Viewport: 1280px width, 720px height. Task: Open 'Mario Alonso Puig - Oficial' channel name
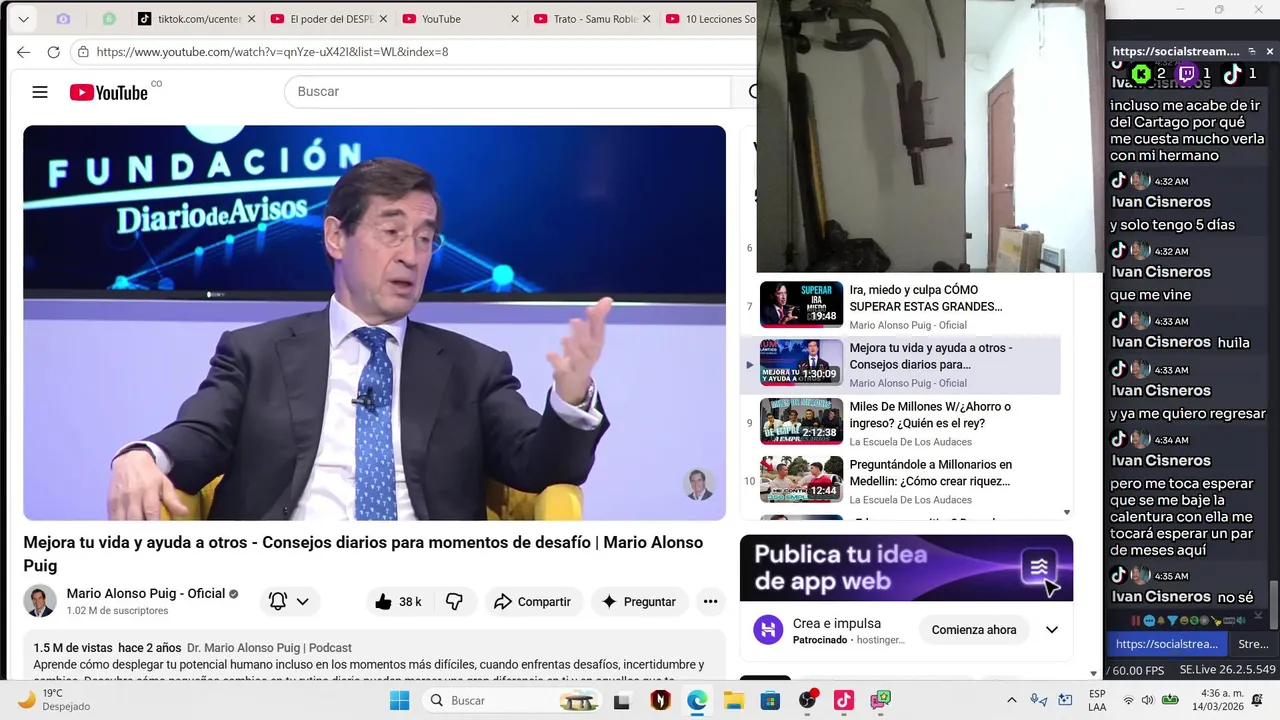[146, 593]
